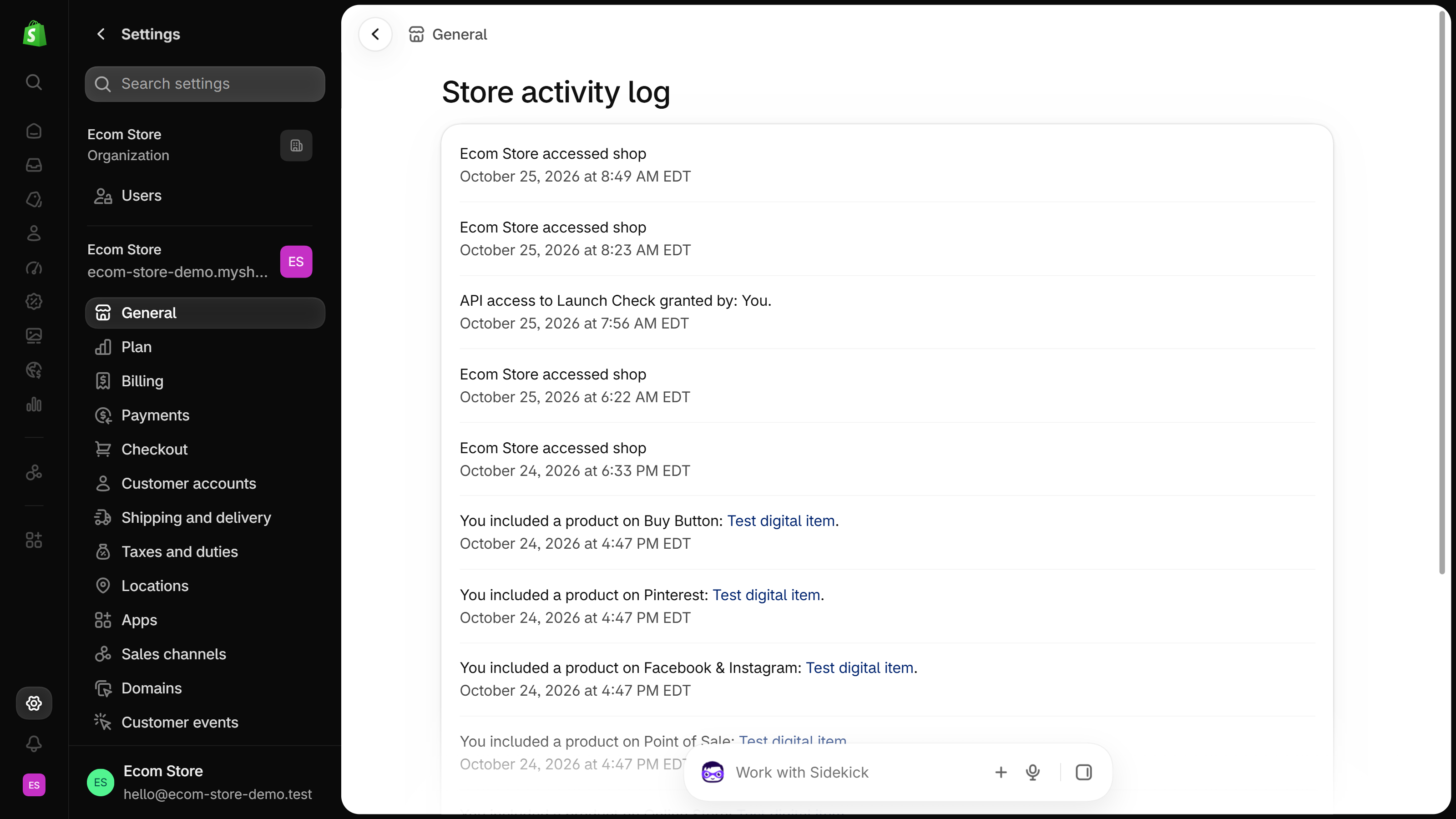Image resolution: width=1456 pixels, height=819 pixels.
Task: Open Customer accounts settings
Action: 205,484
